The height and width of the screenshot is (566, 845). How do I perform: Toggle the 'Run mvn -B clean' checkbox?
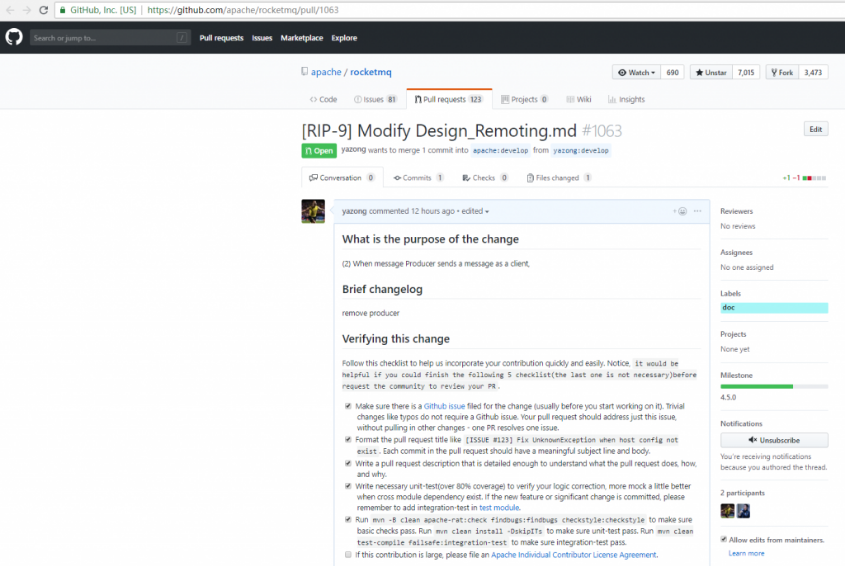click(348, 519)
